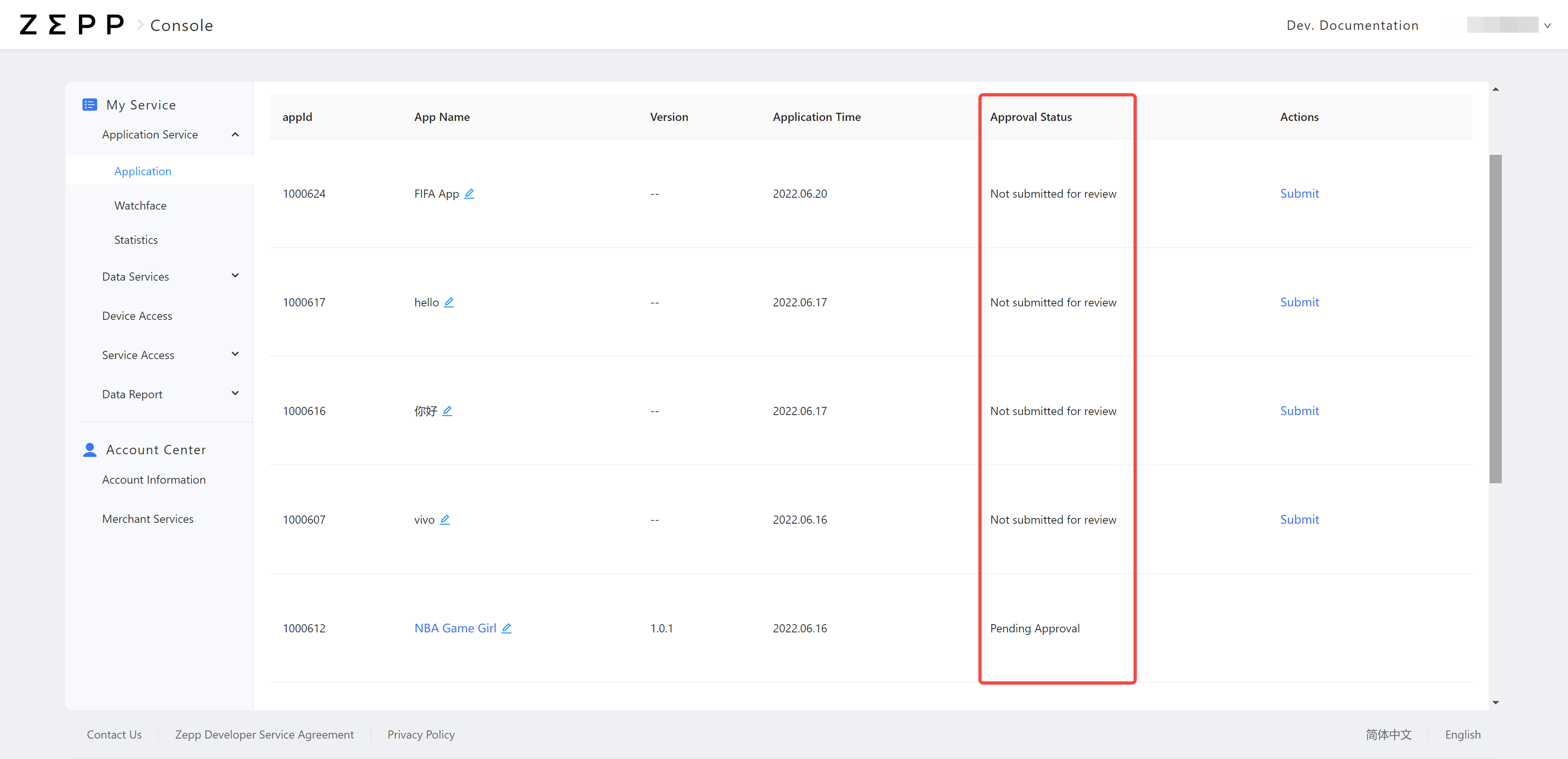Click the edit pencil next to 你好

pyautogui.click(x=448, y=411)
